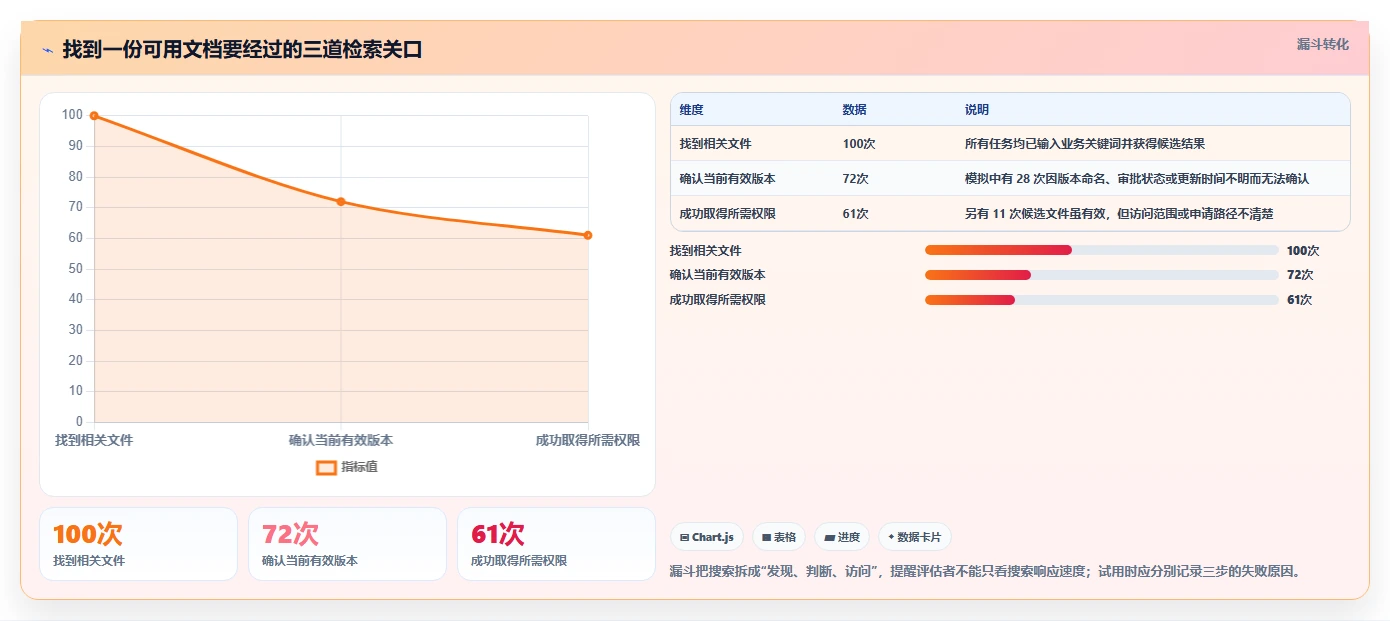Open the 61次 data card
This screenshot has height=621, width=1390.
point(556,544)
